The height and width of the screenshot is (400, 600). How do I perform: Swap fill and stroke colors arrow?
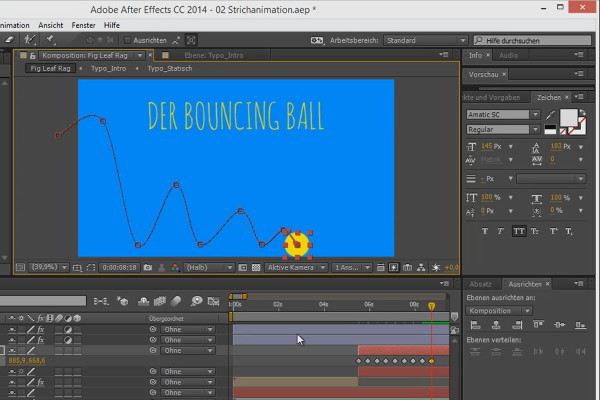point(582,112)
